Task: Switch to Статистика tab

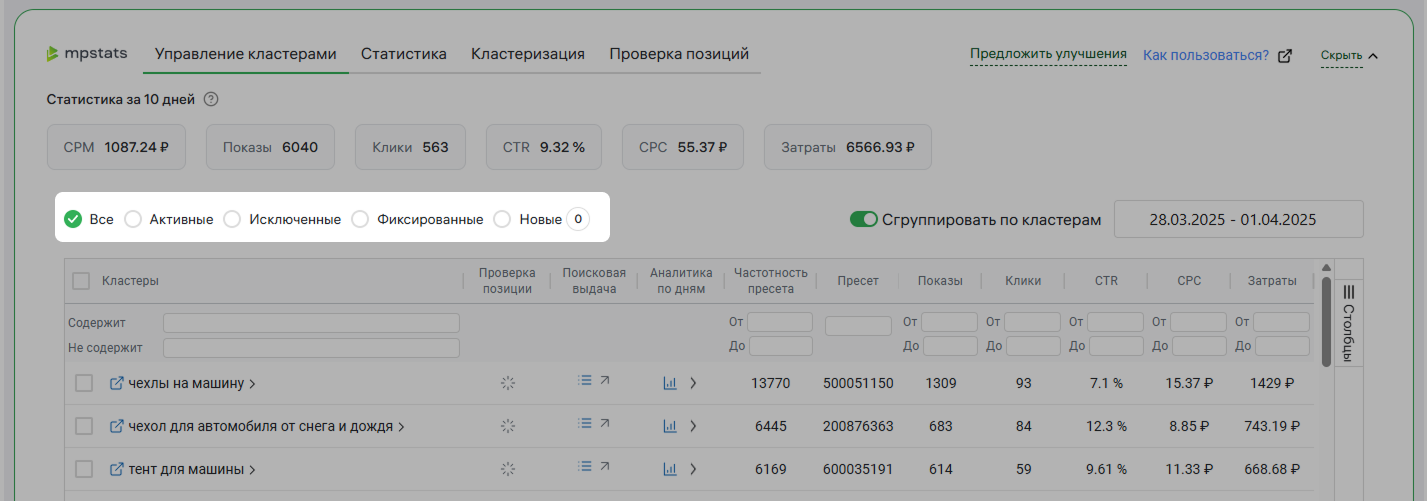Action: (x=404, y=54)
